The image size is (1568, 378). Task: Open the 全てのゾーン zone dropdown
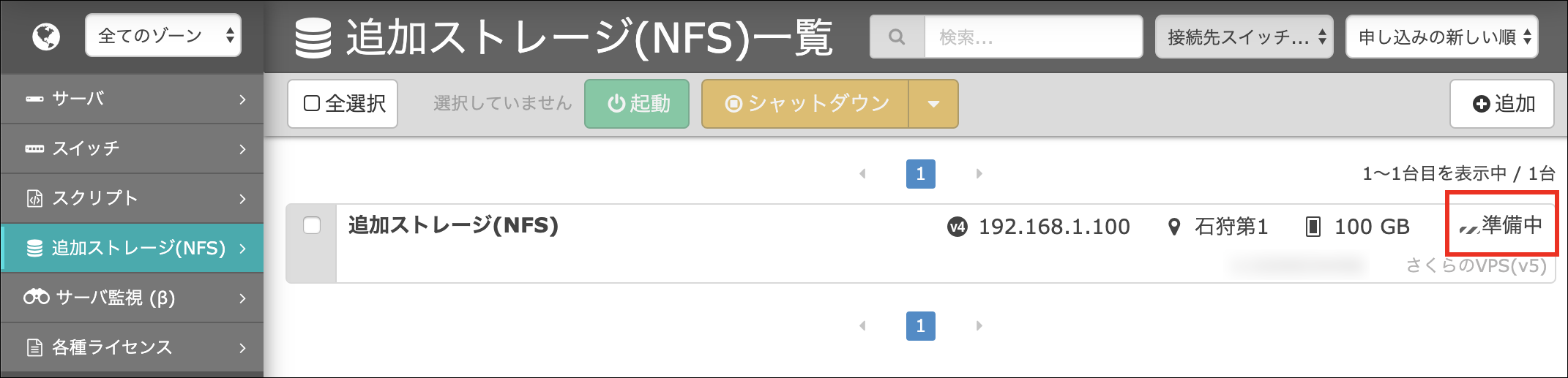163,36
